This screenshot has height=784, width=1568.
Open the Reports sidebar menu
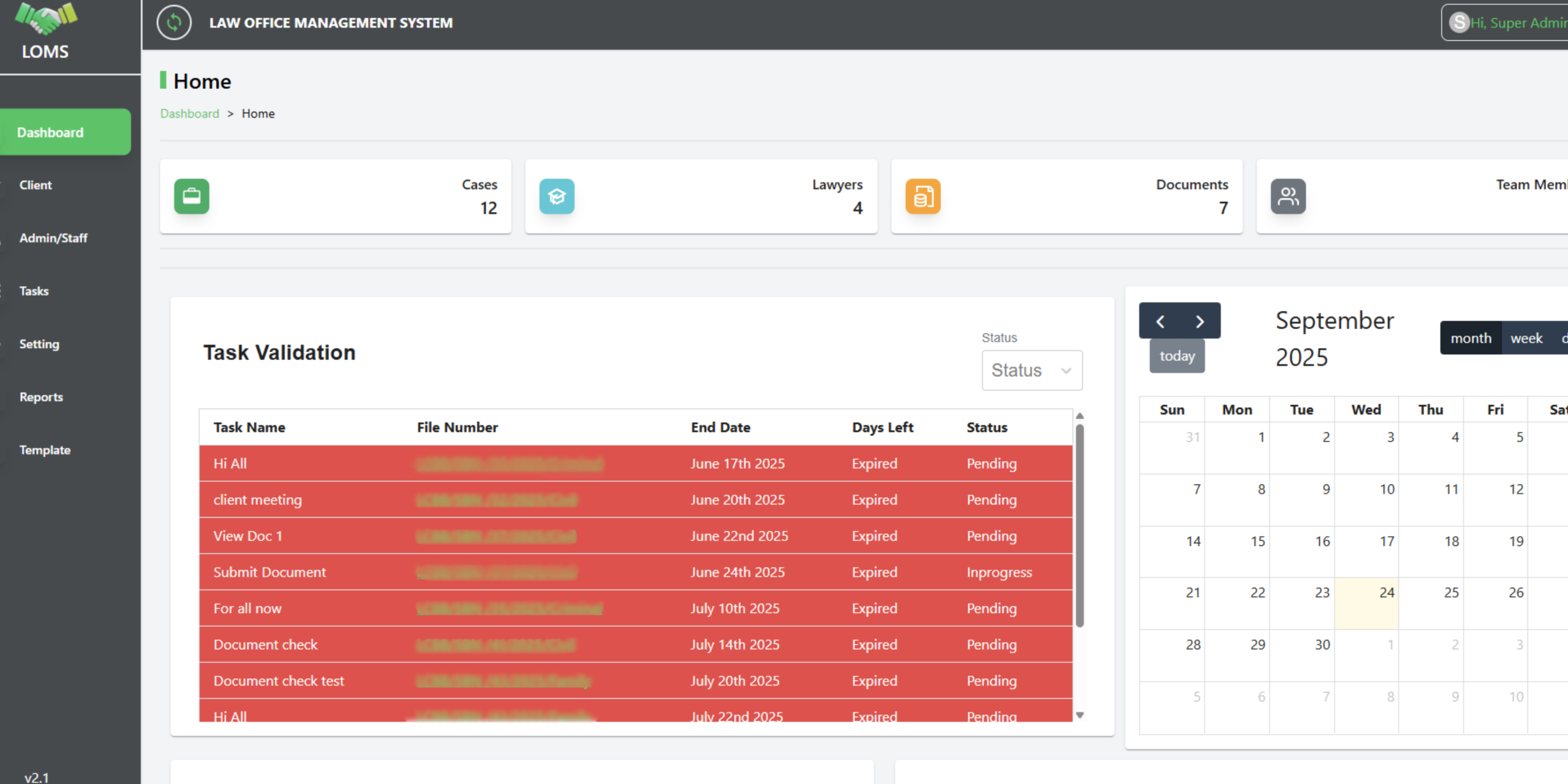click(x=41, y=397)
